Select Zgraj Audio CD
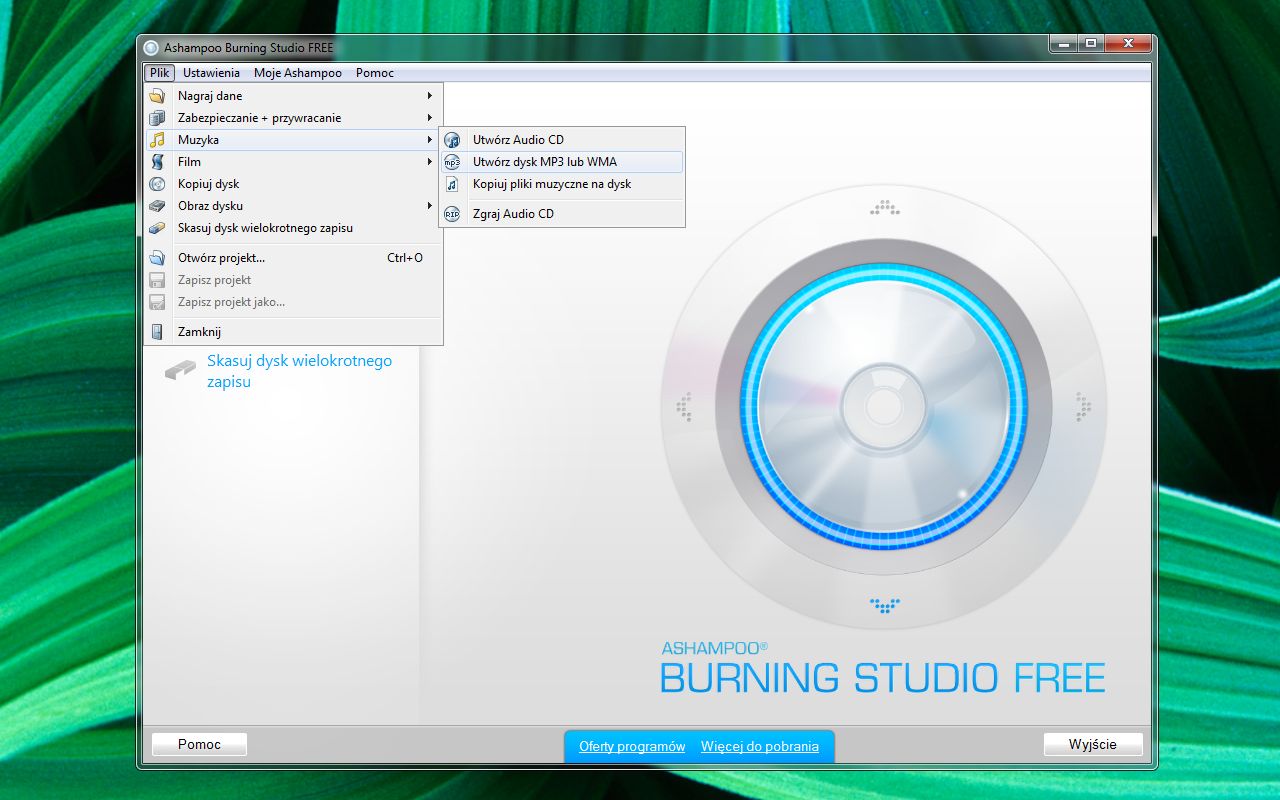 (x=562, y=214)
